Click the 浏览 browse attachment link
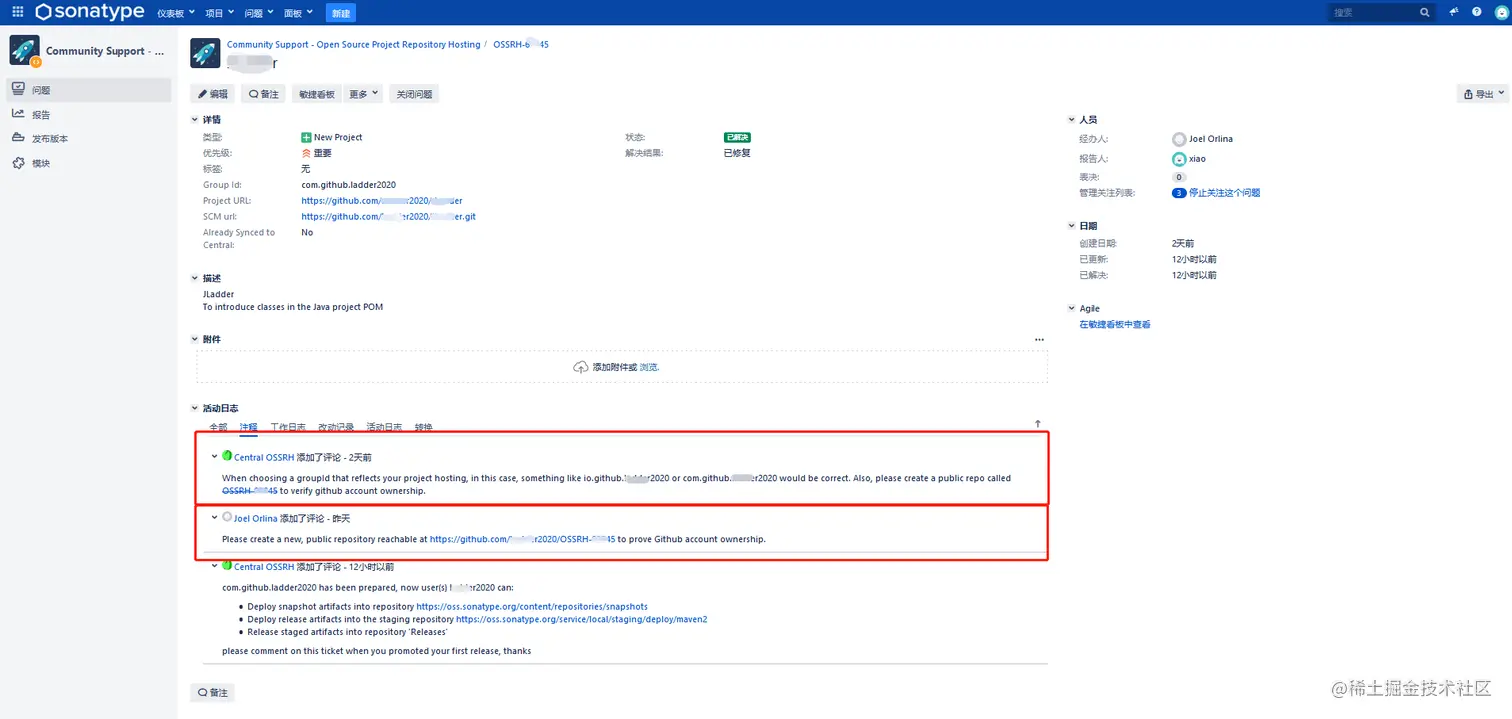Screen dimensions: 1512x719 click(649, 368)
